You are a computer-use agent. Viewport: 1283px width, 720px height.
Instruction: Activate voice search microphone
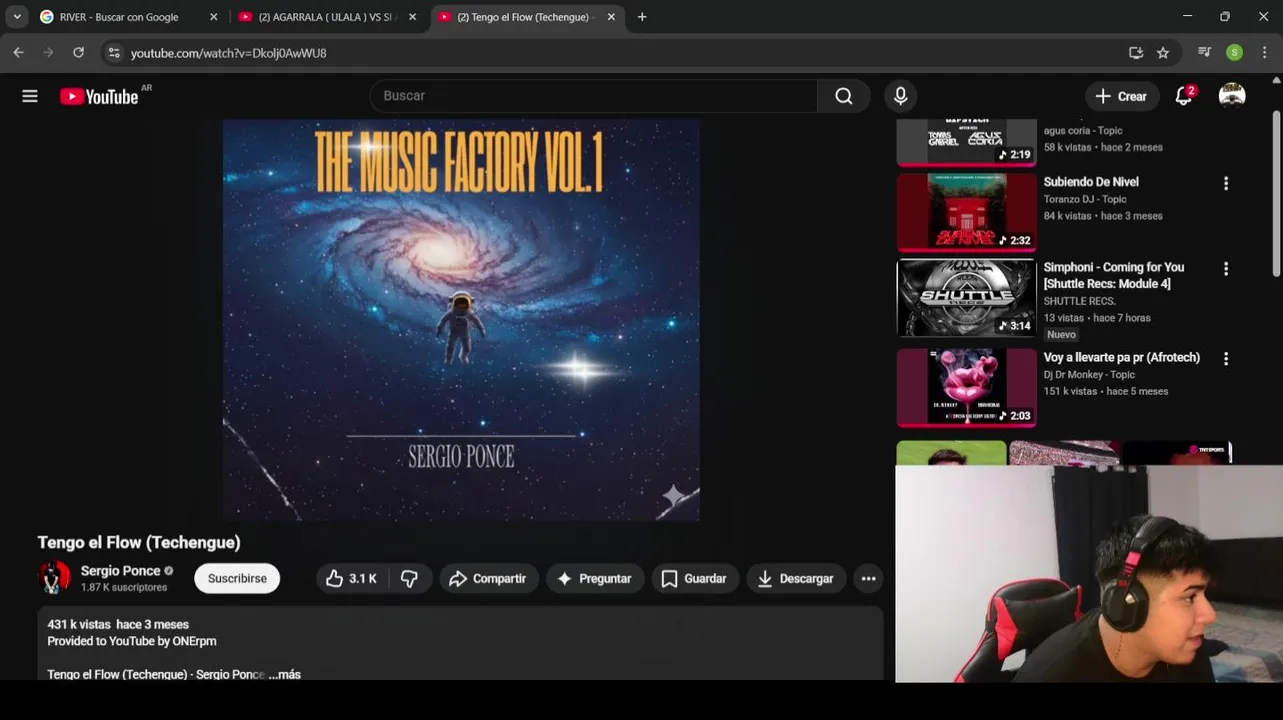click(901, 96)
